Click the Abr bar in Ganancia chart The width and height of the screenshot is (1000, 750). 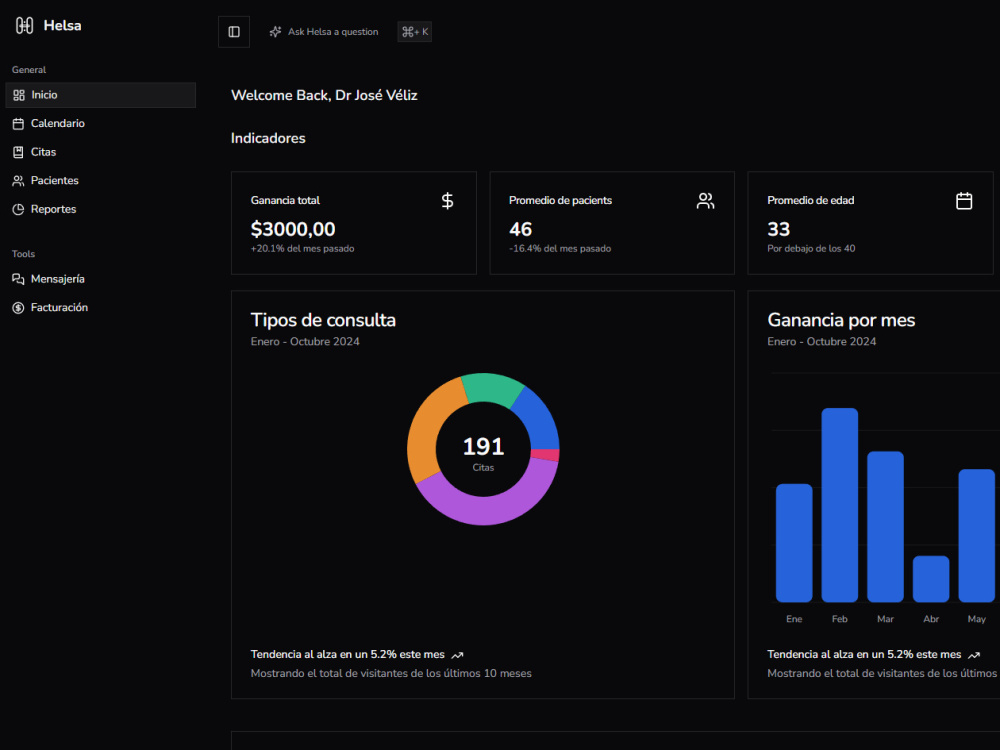tap(931, 579)
